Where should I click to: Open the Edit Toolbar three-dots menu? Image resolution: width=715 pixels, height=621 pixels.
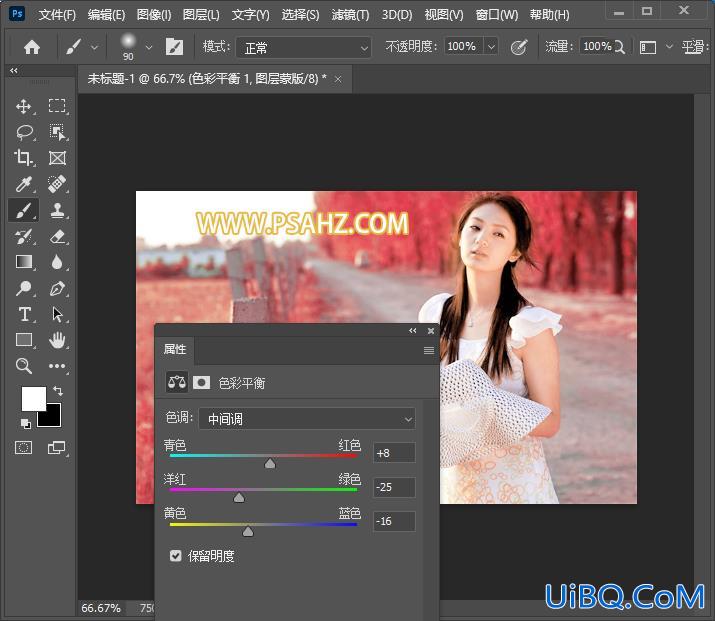[x=57, y=366]
